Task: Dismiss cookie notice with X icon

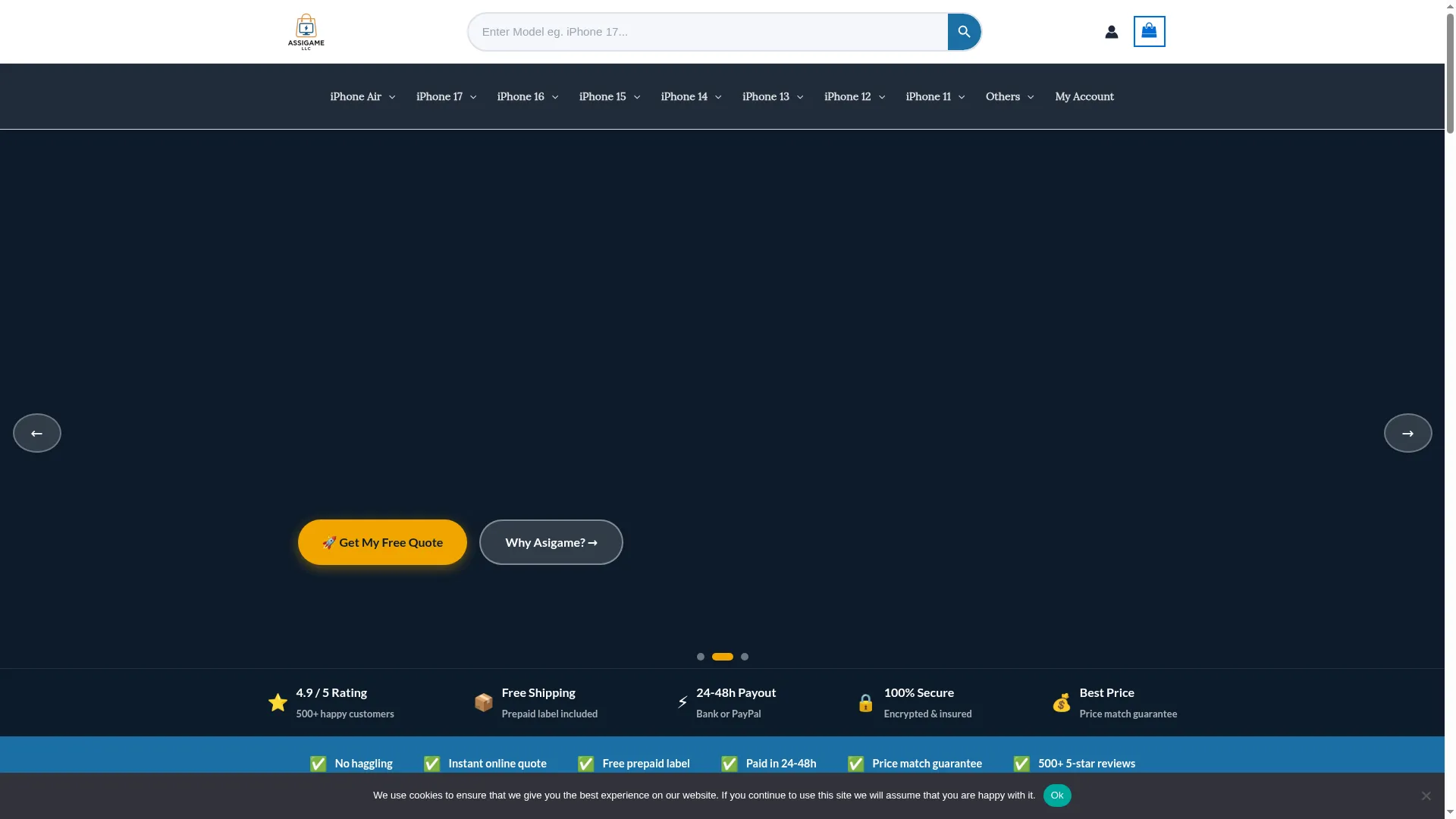Action: (1426, 795)
